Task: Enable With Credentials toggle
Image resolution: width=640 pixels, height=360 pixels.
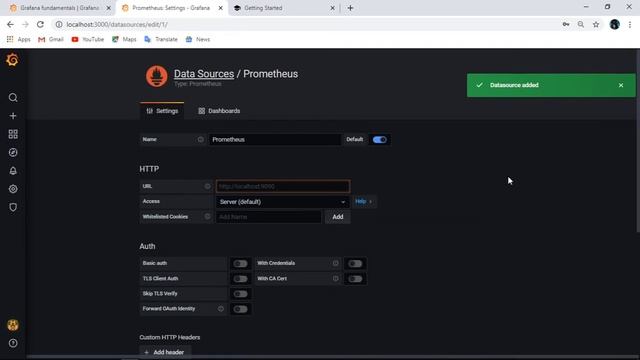Action: tap(355, 264)
